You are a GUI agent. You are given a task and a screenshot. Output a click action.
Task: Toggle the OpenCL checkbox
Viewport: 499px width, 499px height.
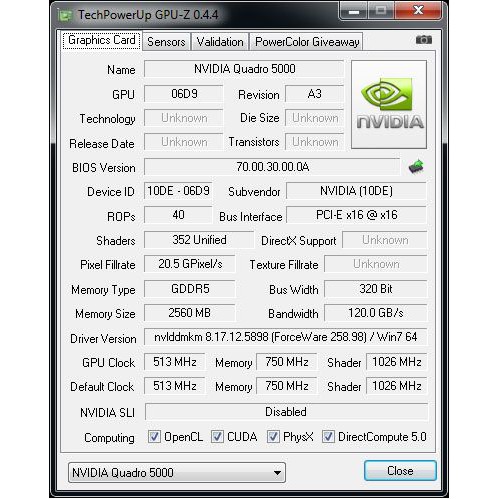[154, 437]
